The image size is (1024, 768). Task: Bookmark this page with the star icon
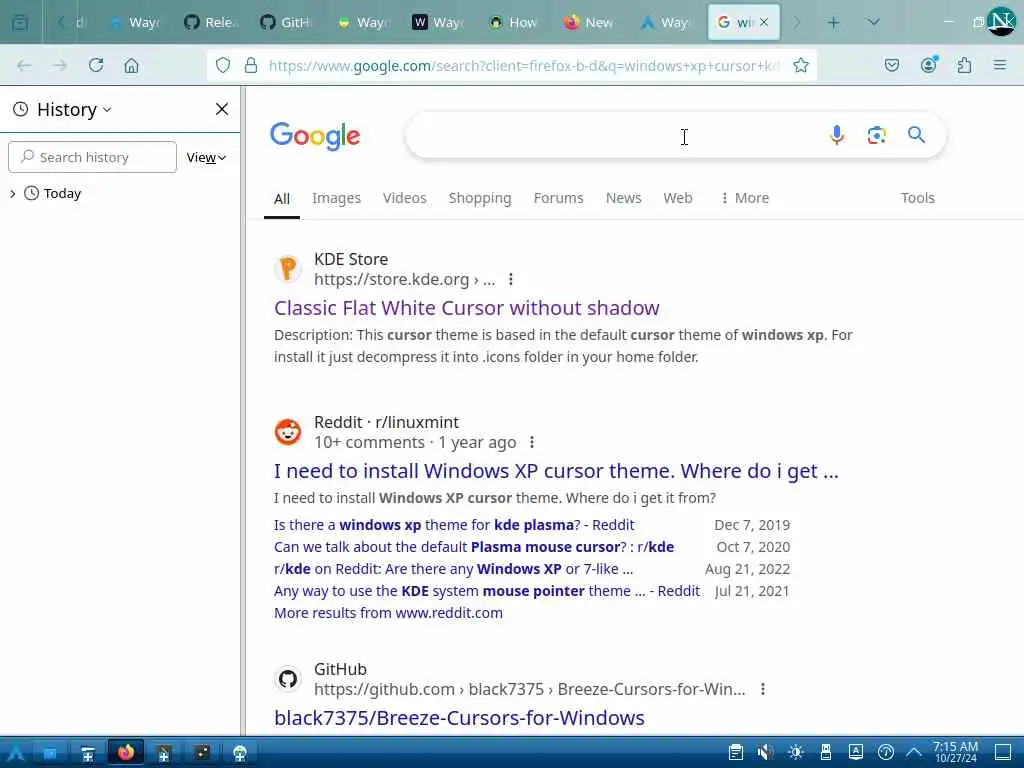(x=801, y=65)
